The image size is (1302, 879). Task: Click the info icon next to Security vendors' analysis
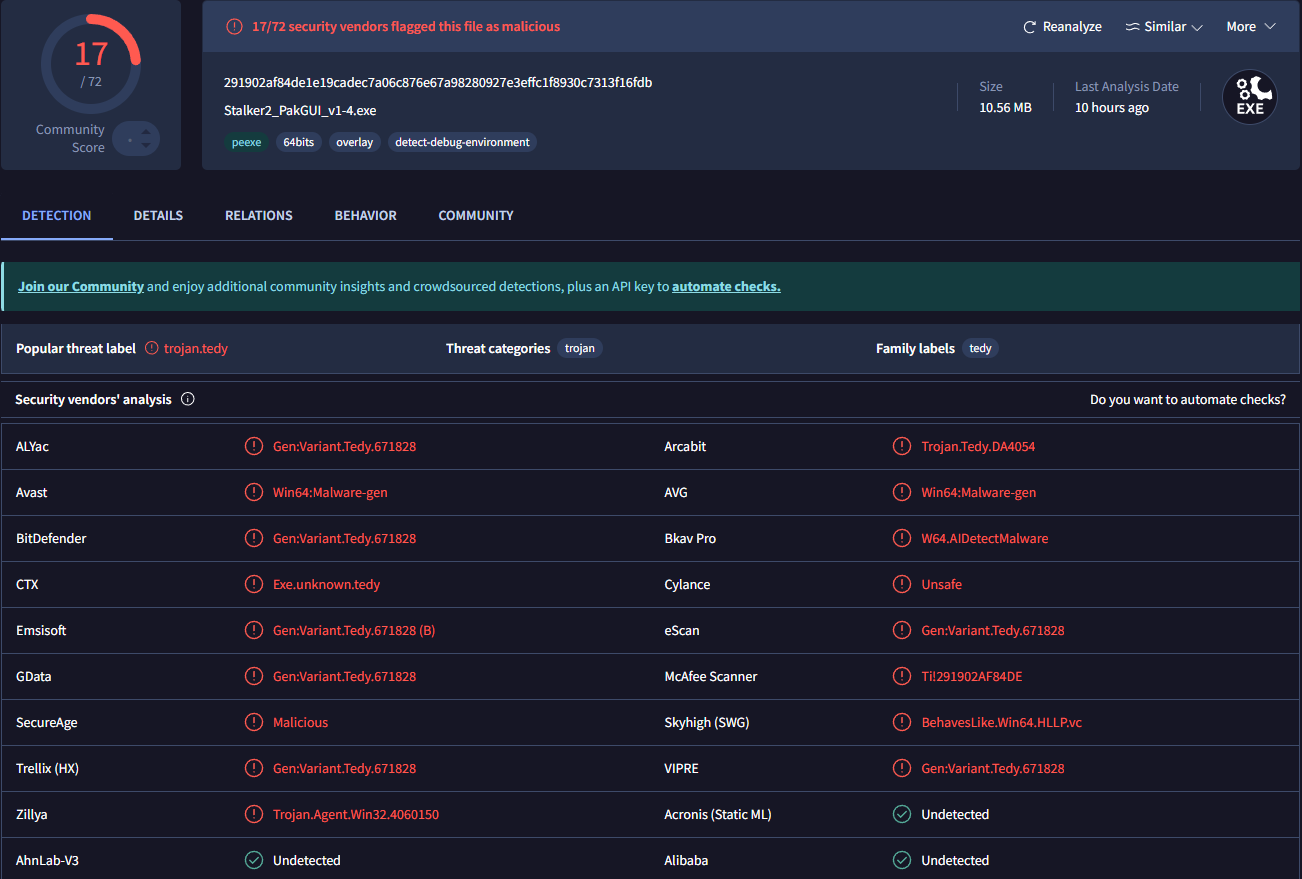click(187, 399)
